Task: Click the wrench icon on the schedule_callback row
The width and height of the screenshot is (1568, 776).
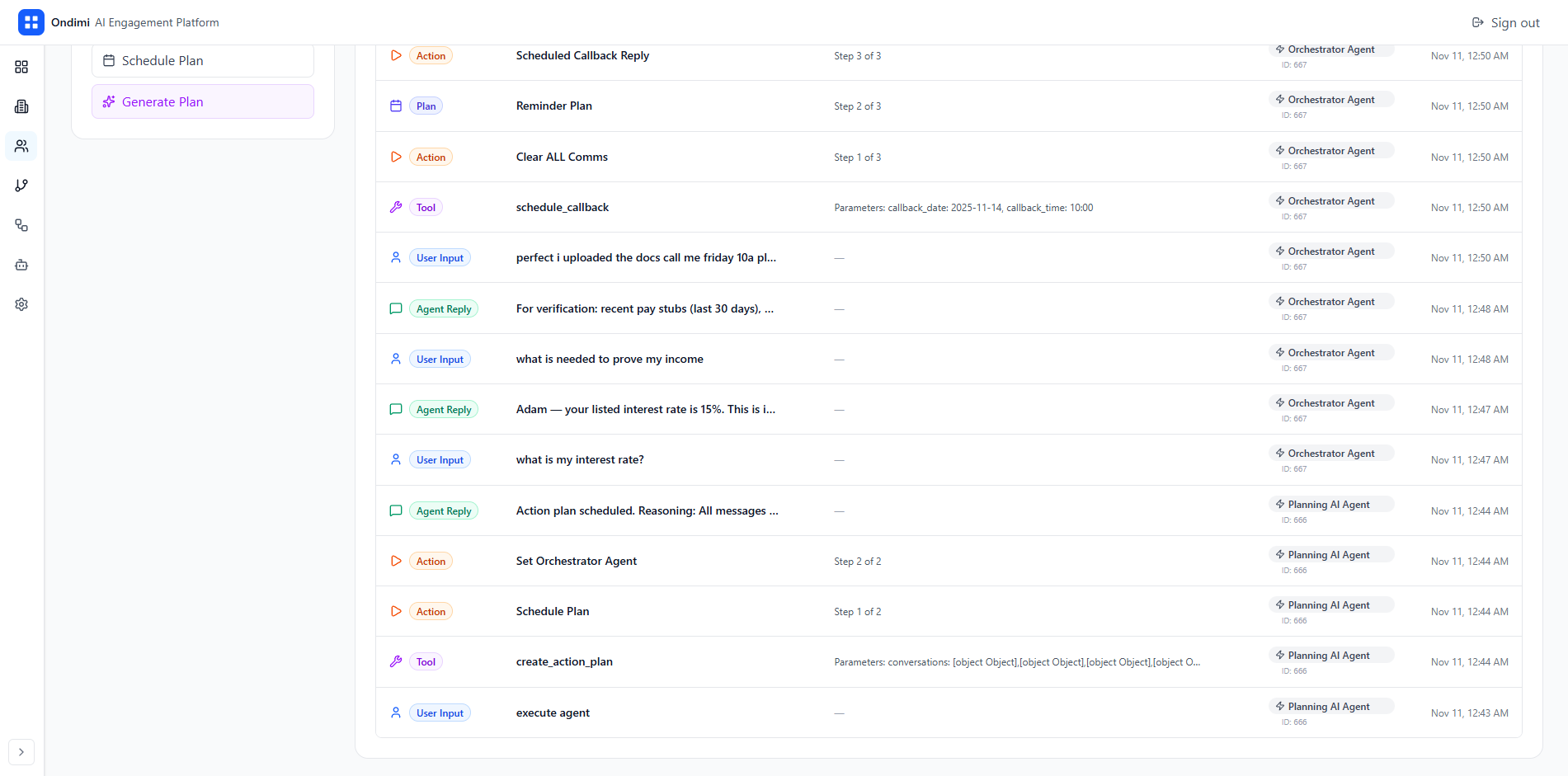Action: point(396,207)
